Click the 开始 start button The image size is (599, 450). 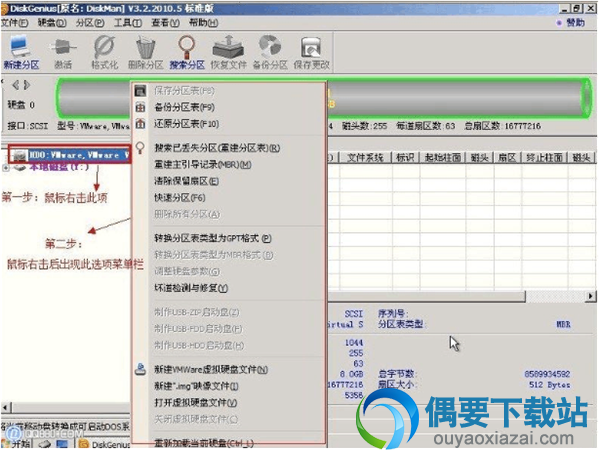coord(17,444)
